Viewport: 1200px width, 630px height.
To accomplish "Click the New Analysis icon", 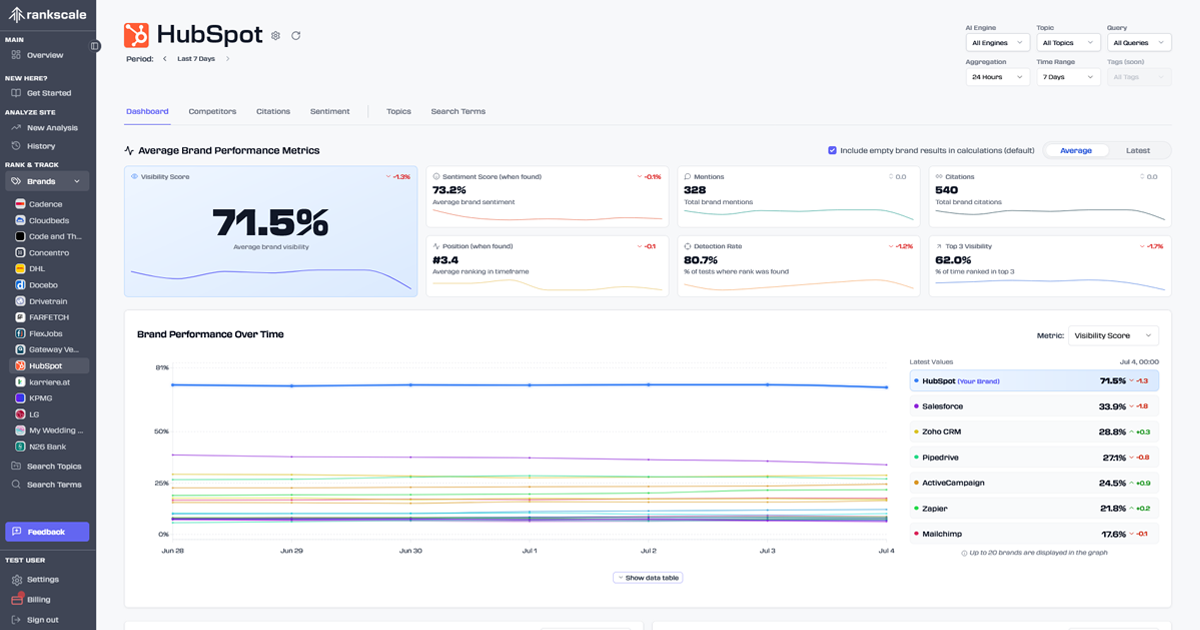I will pos(18,127).
